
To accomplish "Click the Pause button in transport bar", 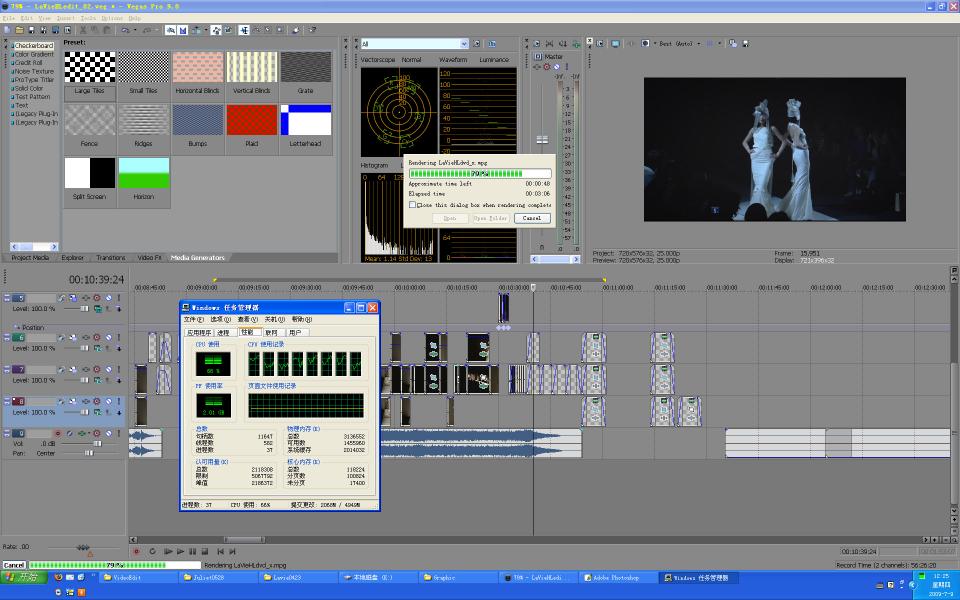I will tap(193, 551).
